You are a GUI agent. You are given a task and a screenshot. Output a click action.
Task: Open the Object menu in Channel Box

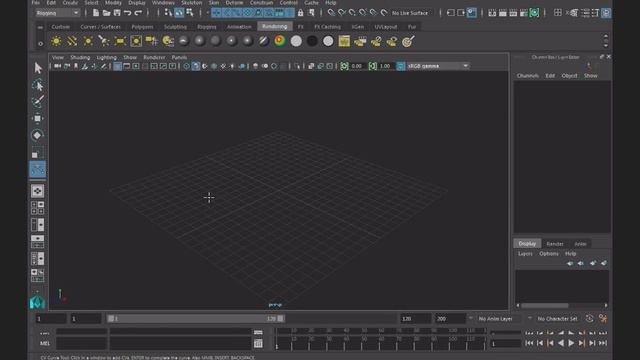(x=569, y=76)
